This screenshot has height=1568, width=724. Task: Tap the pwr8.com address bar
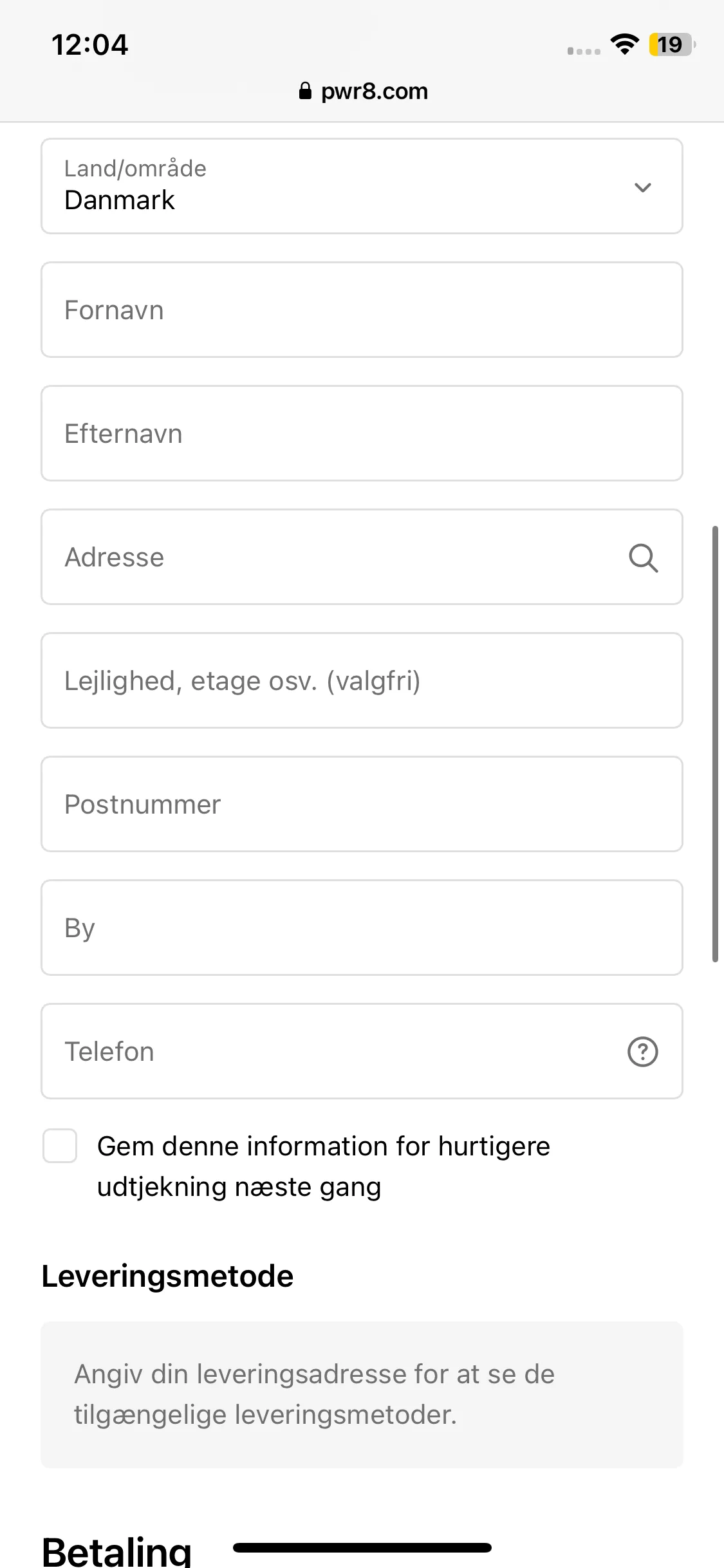click(x=363, y=91)
